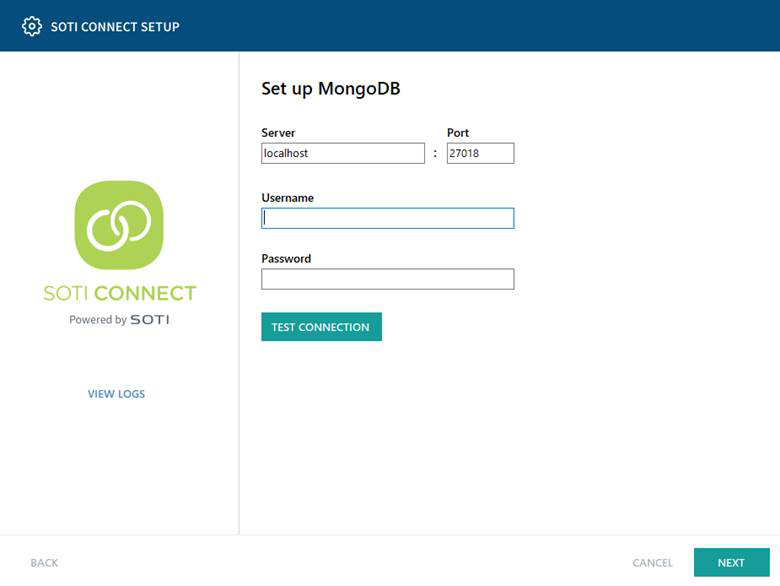Click the Username label
Image resolution: width=780 pixels, height=586 pixels.
[x=288, y=198]
